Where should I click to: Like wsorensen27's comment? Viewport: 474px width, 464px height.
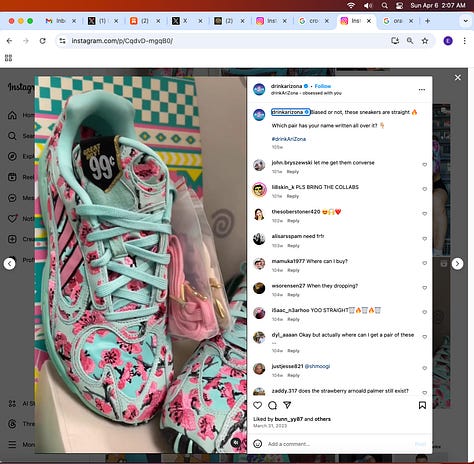(424, 288)
